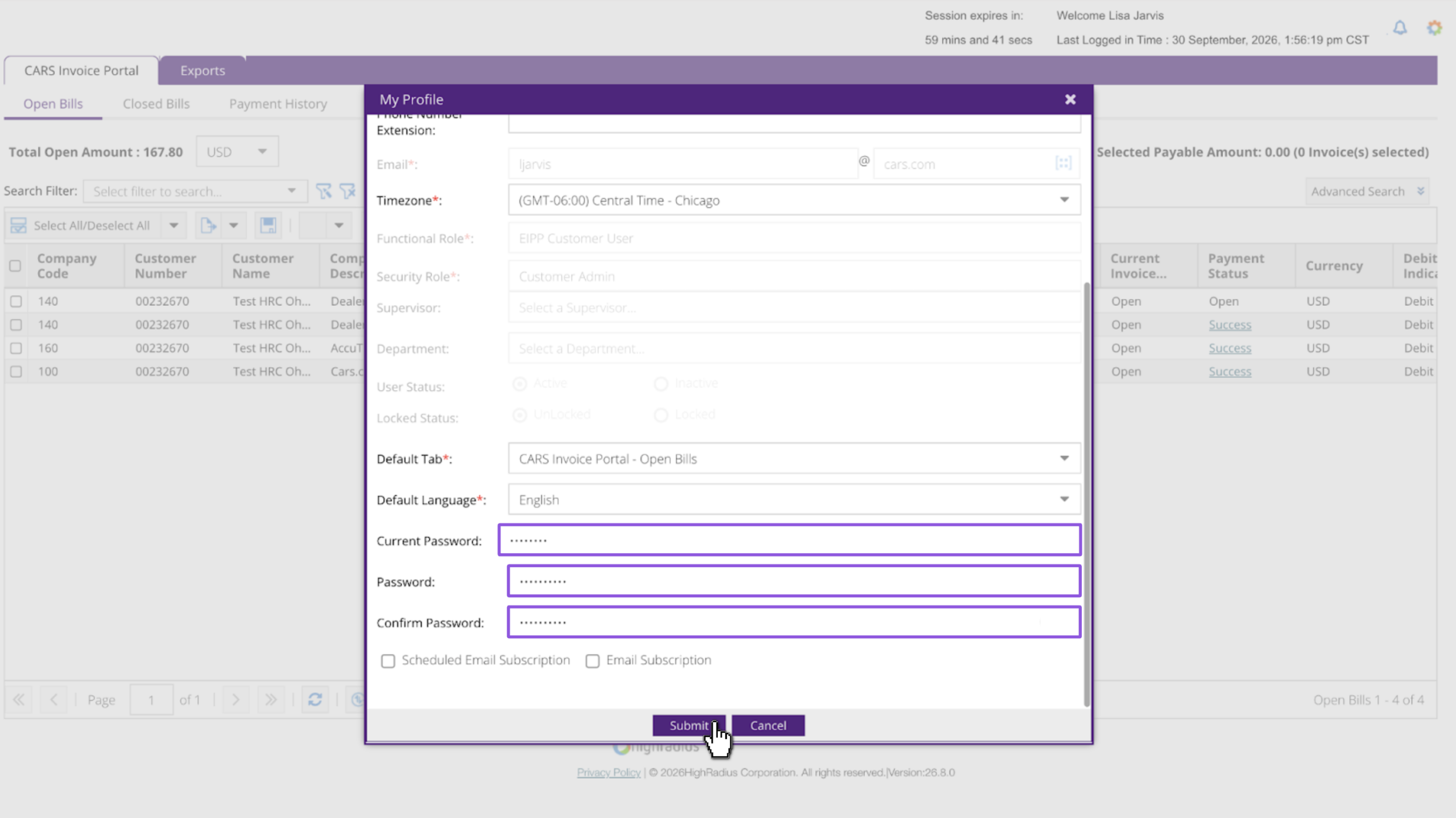Click the Success link in Company 160 row
Viewport: 1456px width, 818px height.
(1230, 348)
